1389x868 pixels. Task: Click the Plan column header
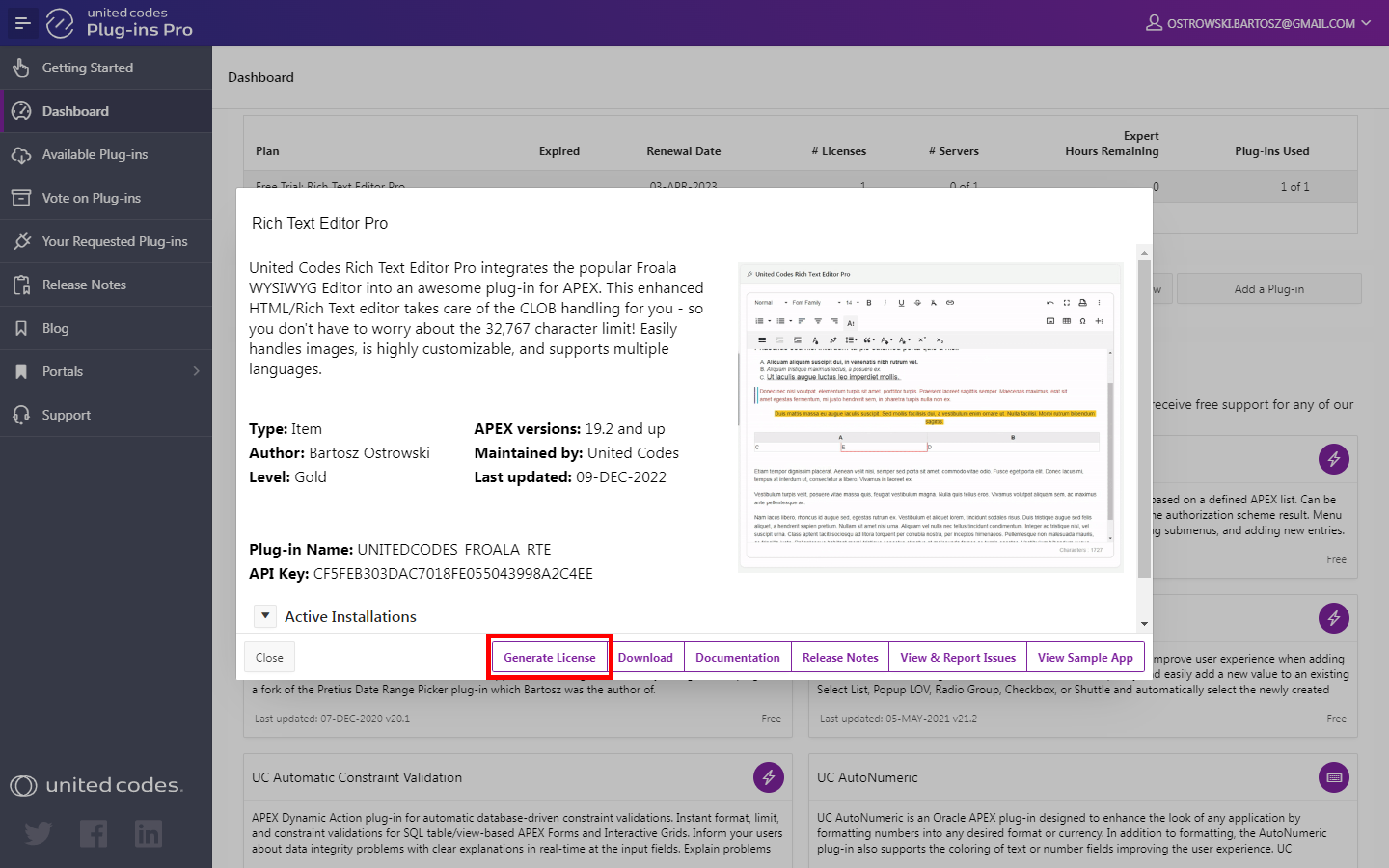coord(267,151)
